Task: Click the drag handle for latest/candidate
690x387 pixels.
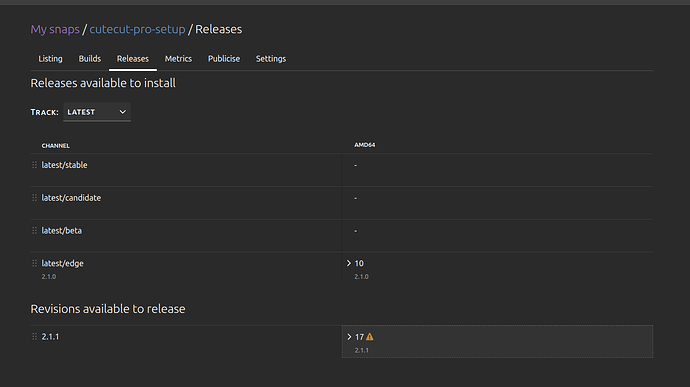Action: pos(34,198)
